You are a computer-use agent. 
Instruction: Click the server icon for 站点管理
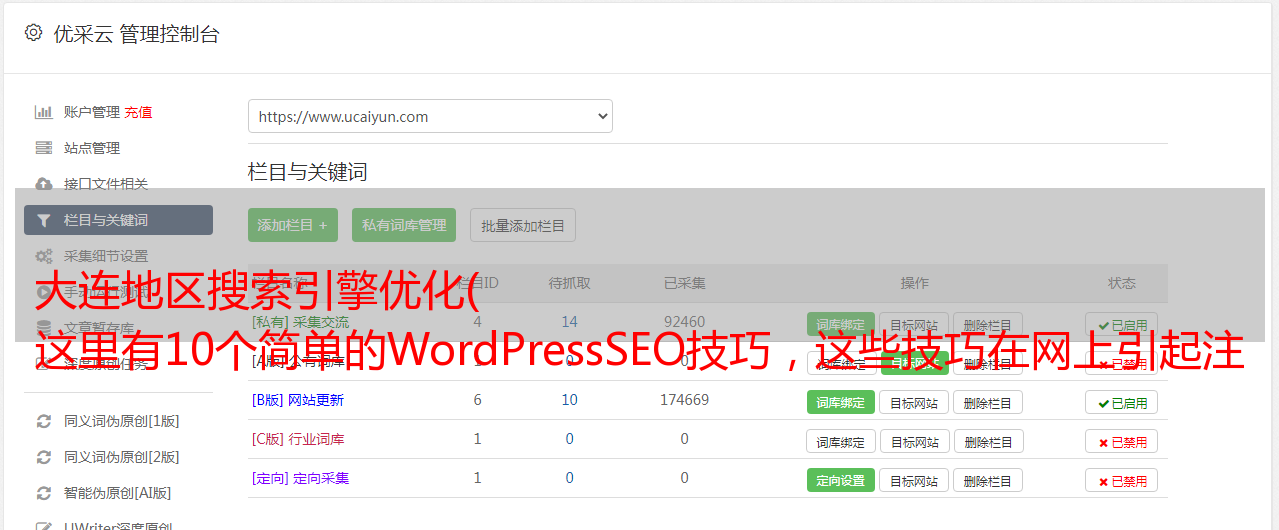[x=43, y=148]
